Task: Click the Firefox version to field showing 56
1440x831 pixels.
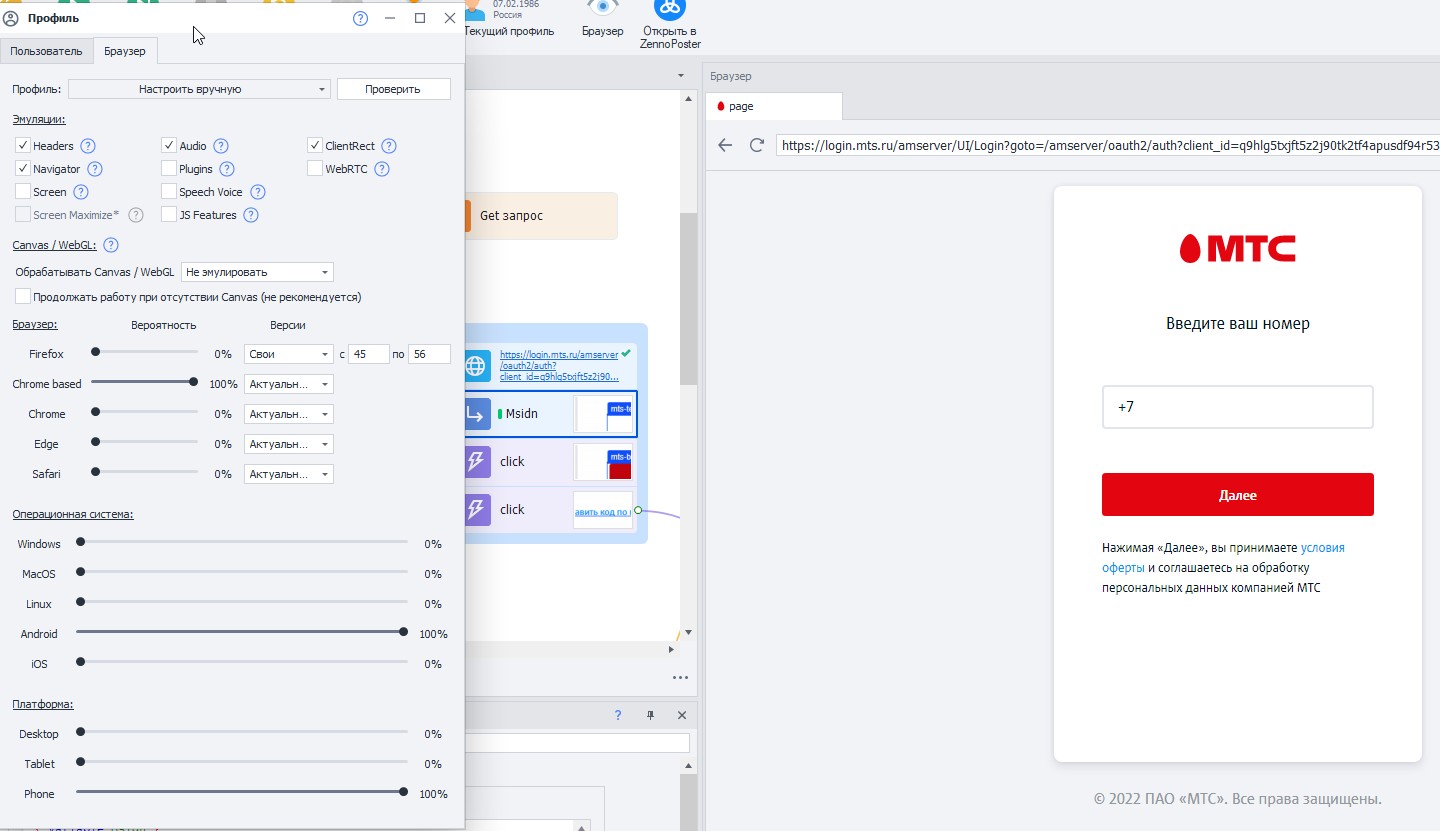Action: 429,354
